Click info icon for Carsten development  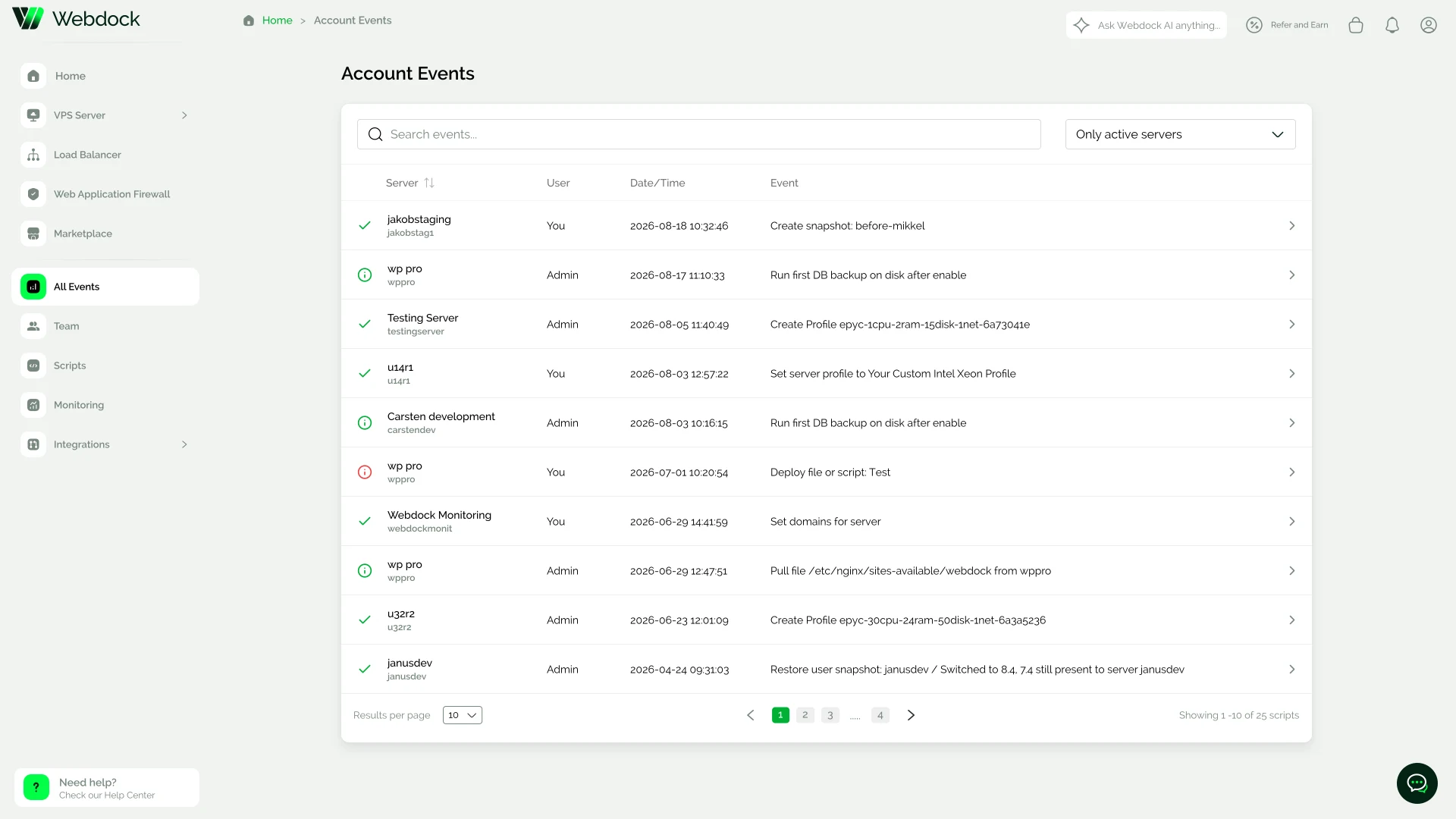point(365,423)
